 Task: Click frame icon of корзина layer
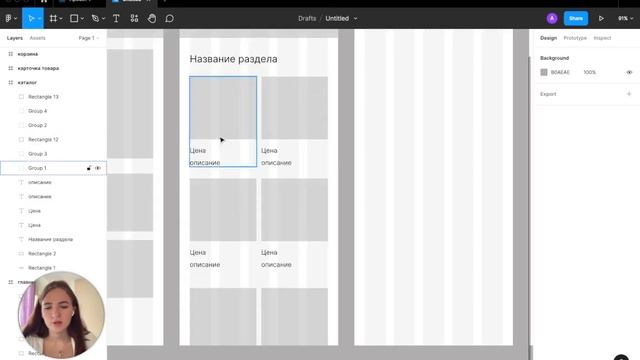[x=11, y=54]
